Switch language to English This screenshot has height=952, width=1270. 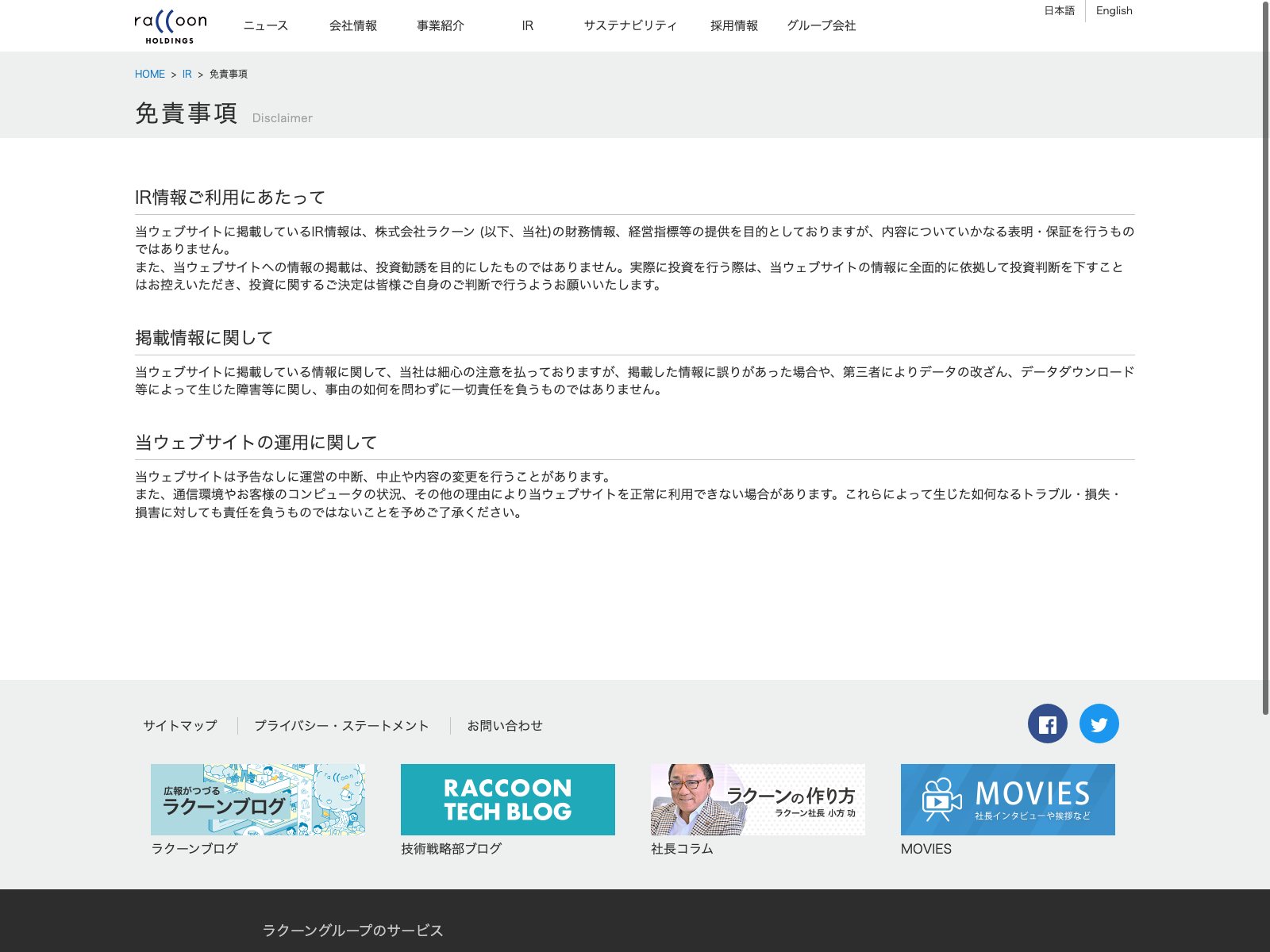coord(1114,10)
